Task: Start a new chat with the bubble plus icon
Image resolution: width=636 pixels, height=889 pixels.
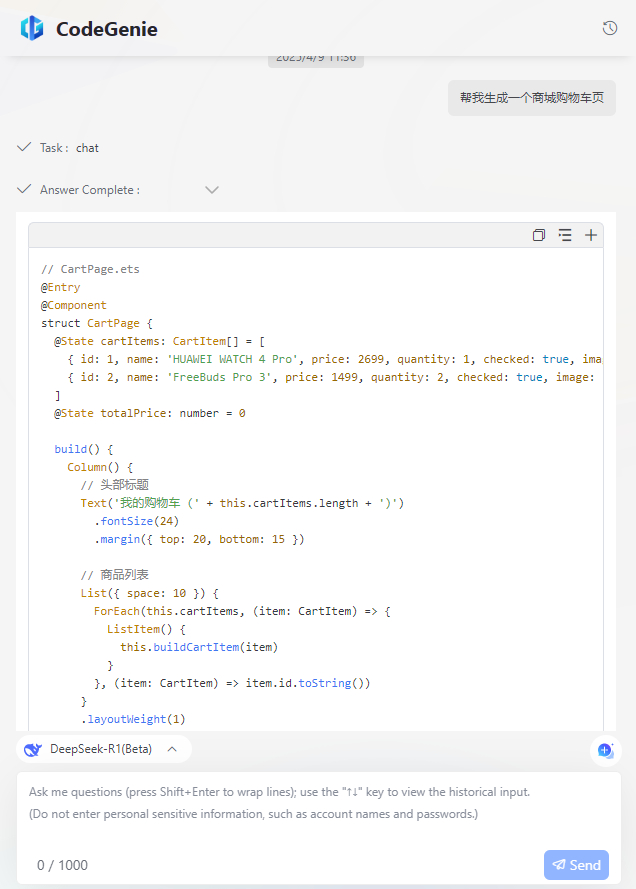Action: click(x=605, y=751)
